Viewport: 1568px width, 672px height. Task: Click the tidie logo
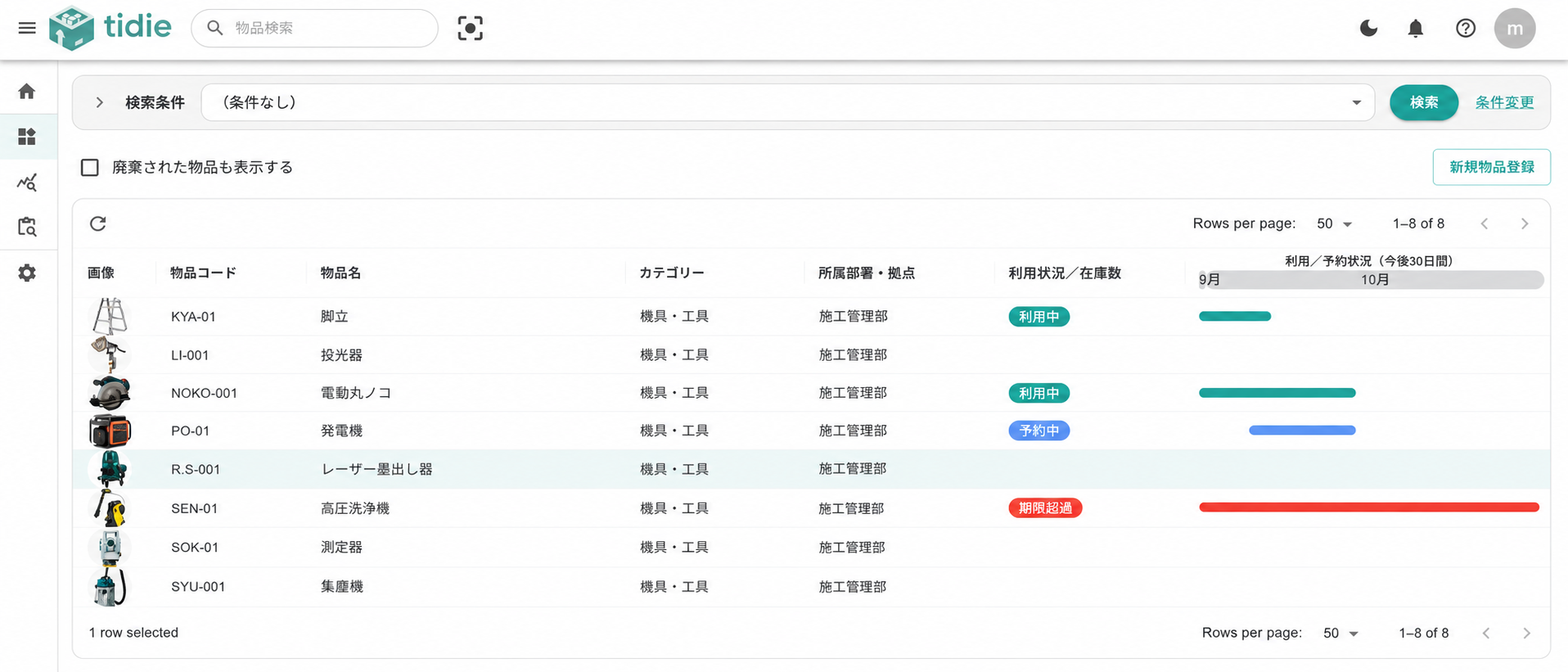110,28
